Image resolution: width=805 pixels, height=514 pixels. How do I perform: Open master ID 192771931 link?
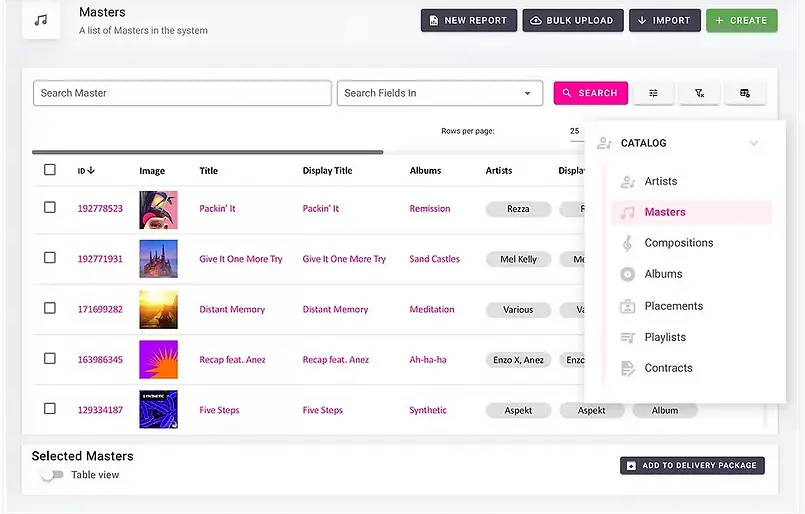pyautogui.click(x=100, y=259)
